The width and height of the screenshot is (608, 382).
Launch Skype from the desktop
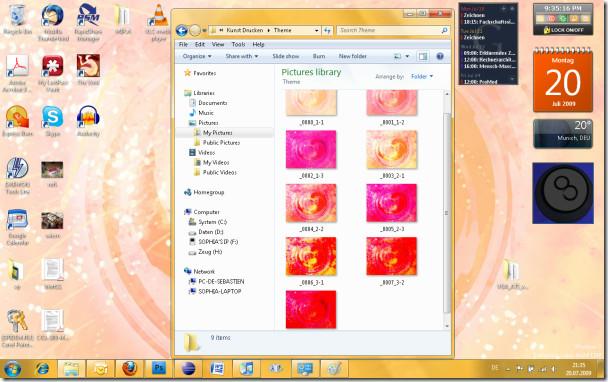click(x=53, y=121)
